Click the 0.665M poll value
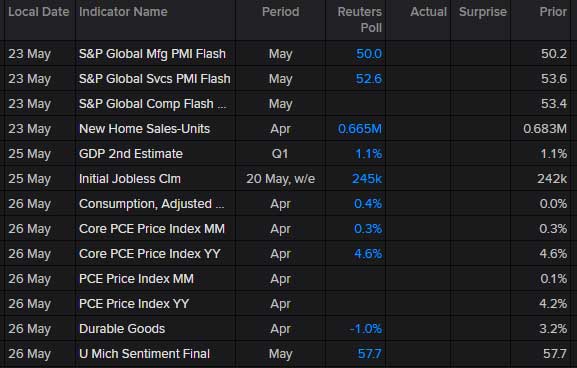This screenshot has width=577, height=368. point(360,129)
